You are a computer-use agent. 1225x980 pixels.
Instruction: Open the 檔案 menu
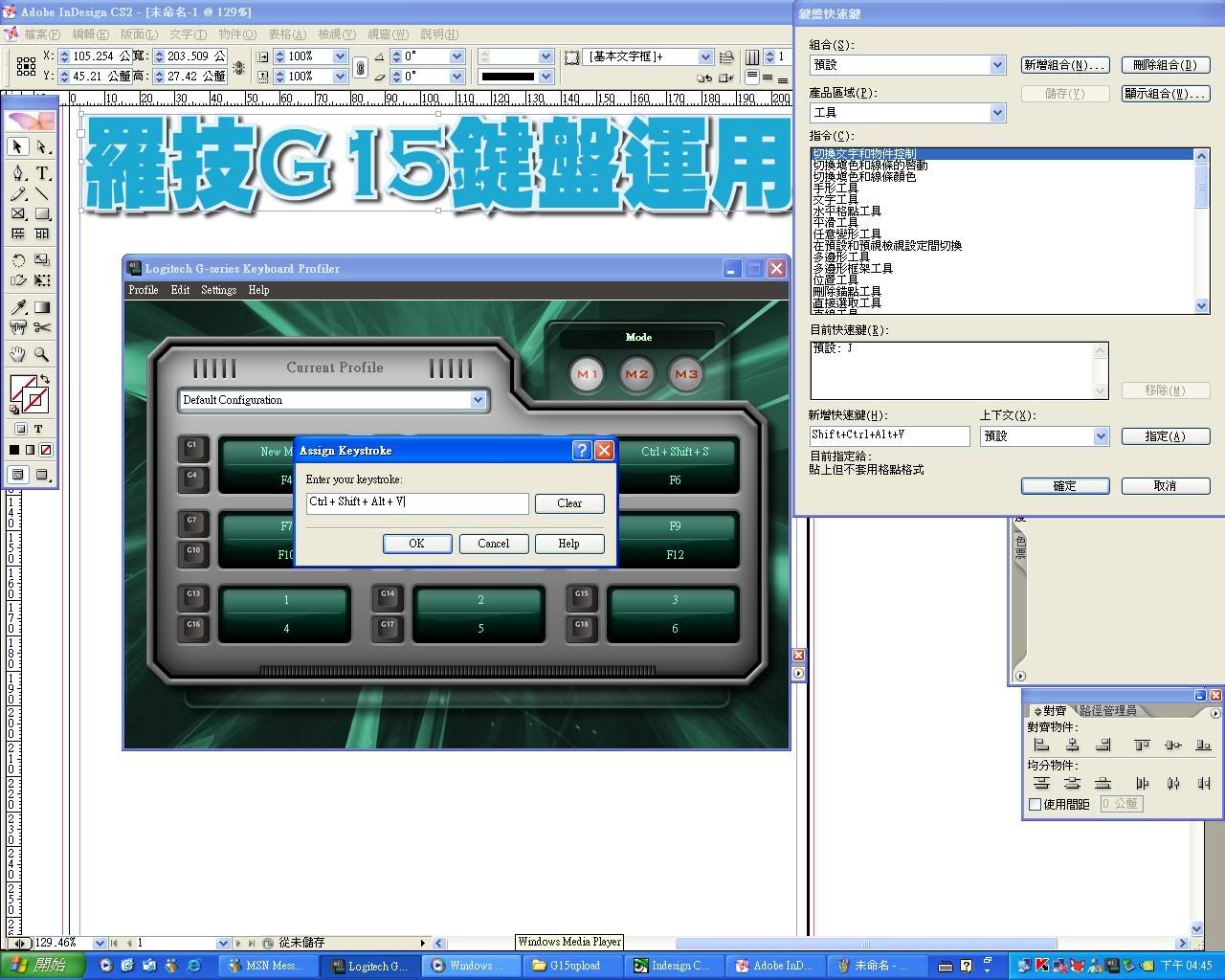42,33
